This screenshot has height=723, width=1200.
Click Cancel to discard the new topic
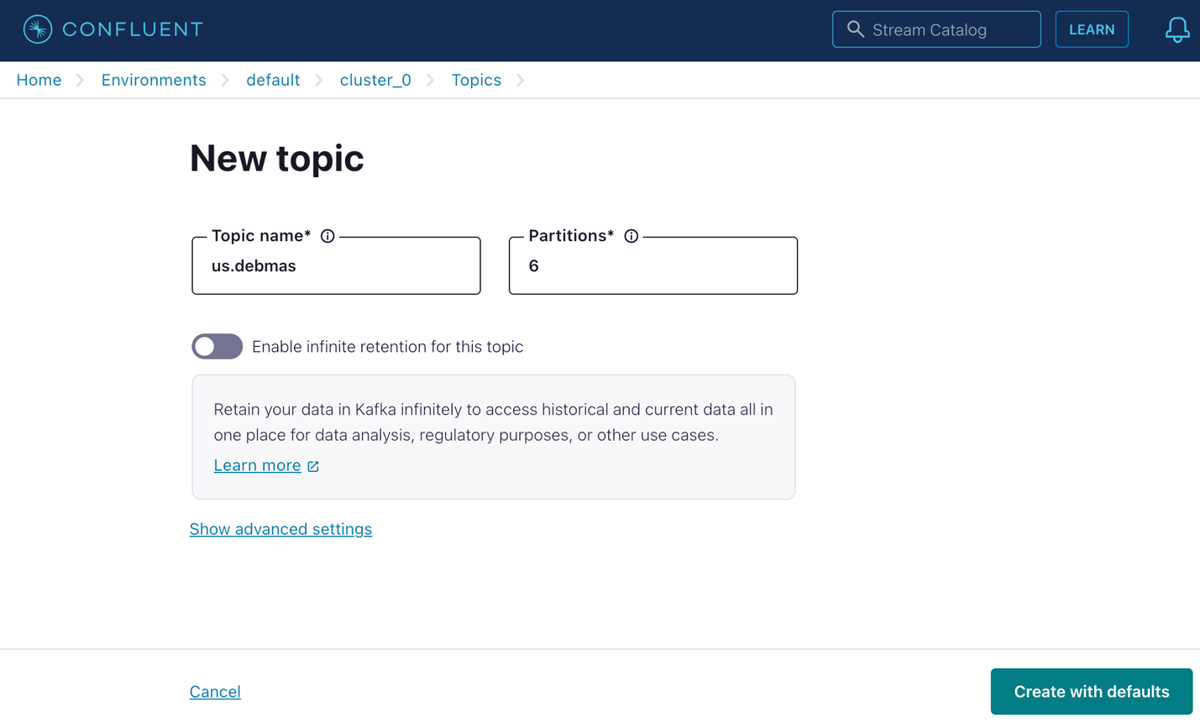(x=214, y=691)
